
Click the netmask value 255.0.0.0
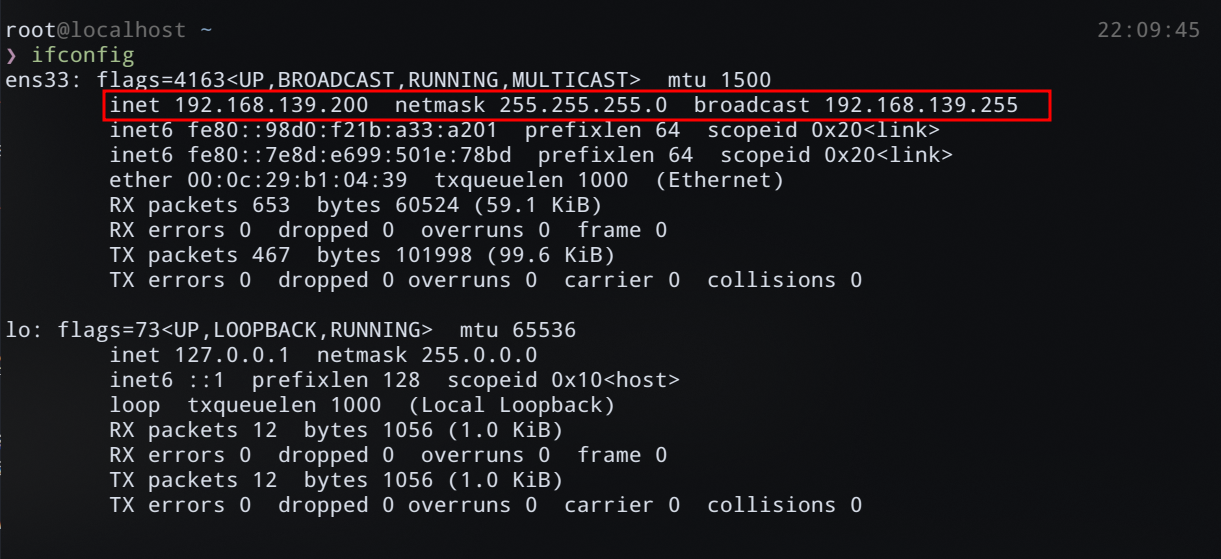[479, 355]
